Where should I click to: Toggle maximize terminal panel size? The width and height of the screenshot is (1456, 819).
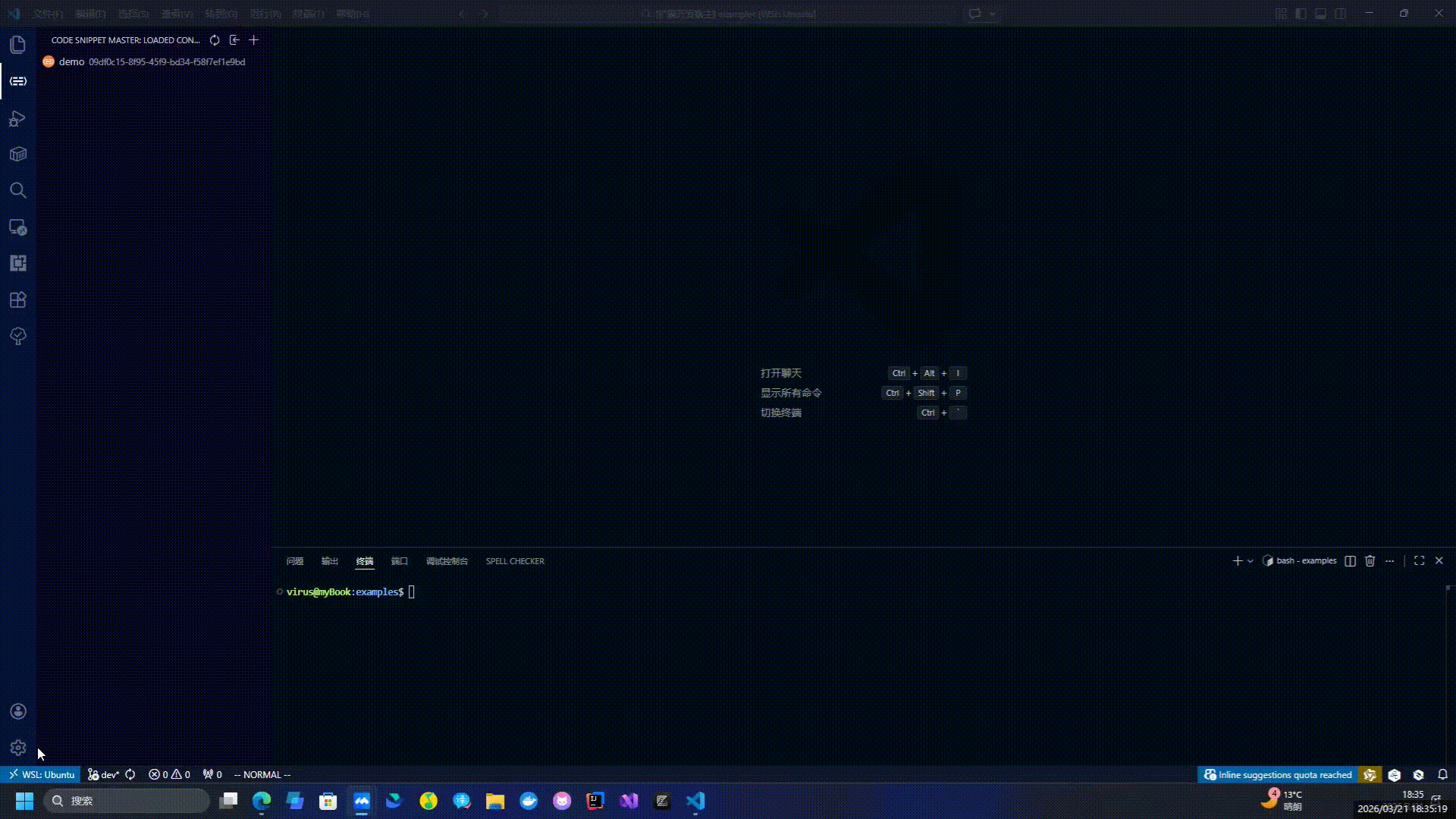[1419, 560]
